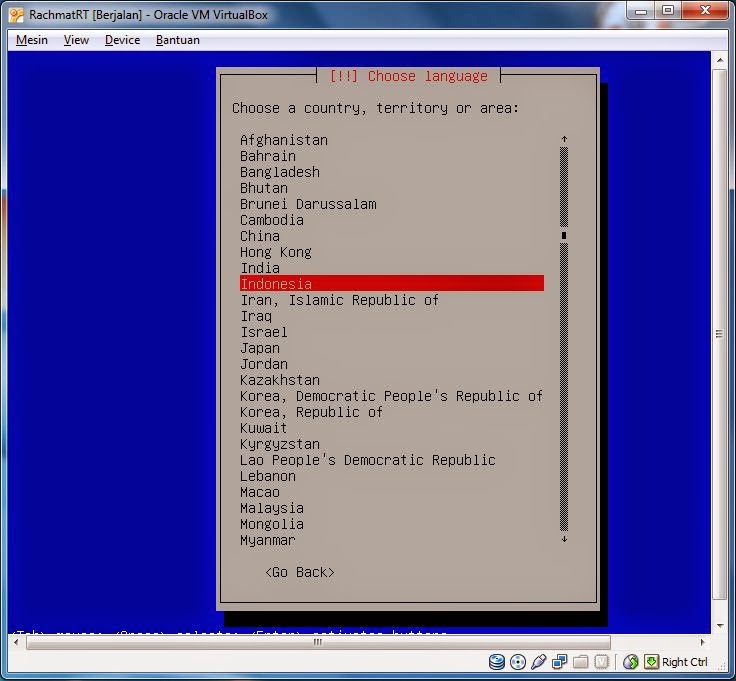
Task: Click the optical disc status icon
Action: 518,662
